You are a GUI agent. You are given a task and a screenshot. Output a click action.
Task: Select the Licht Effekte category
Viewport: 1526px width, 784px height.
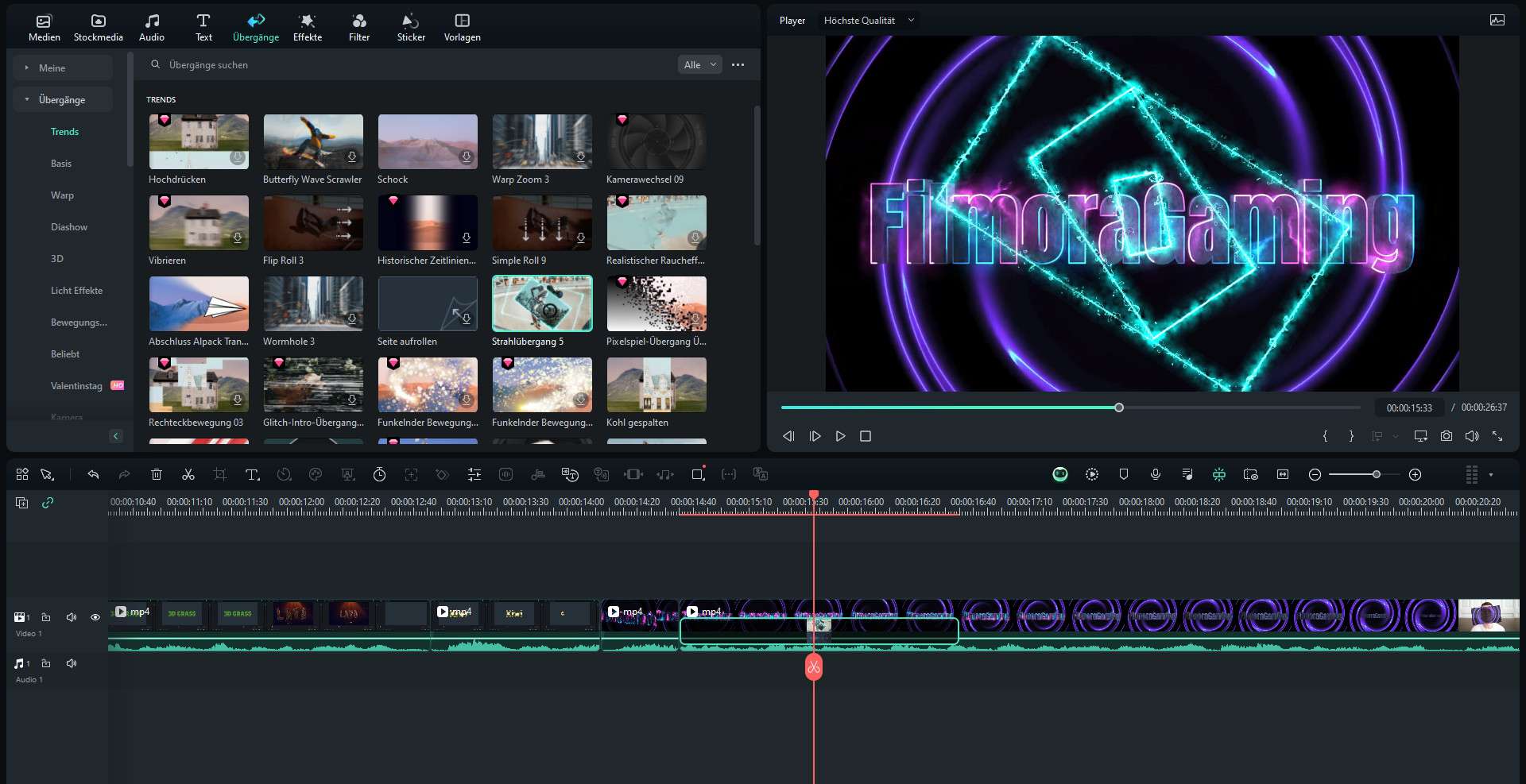pyautogui.click(x=76, y=291)
